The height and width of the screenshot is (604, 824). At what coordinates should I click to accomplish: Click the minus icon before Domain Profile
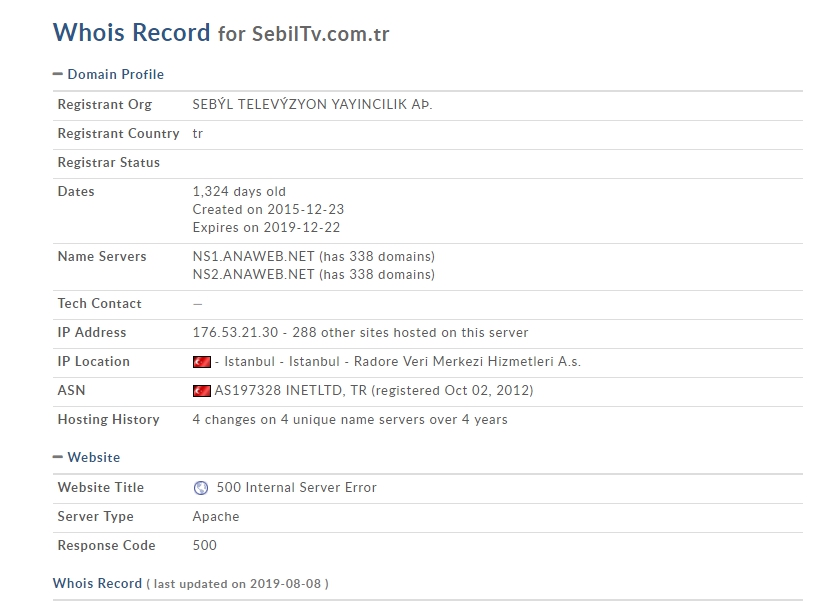point(58,74)
